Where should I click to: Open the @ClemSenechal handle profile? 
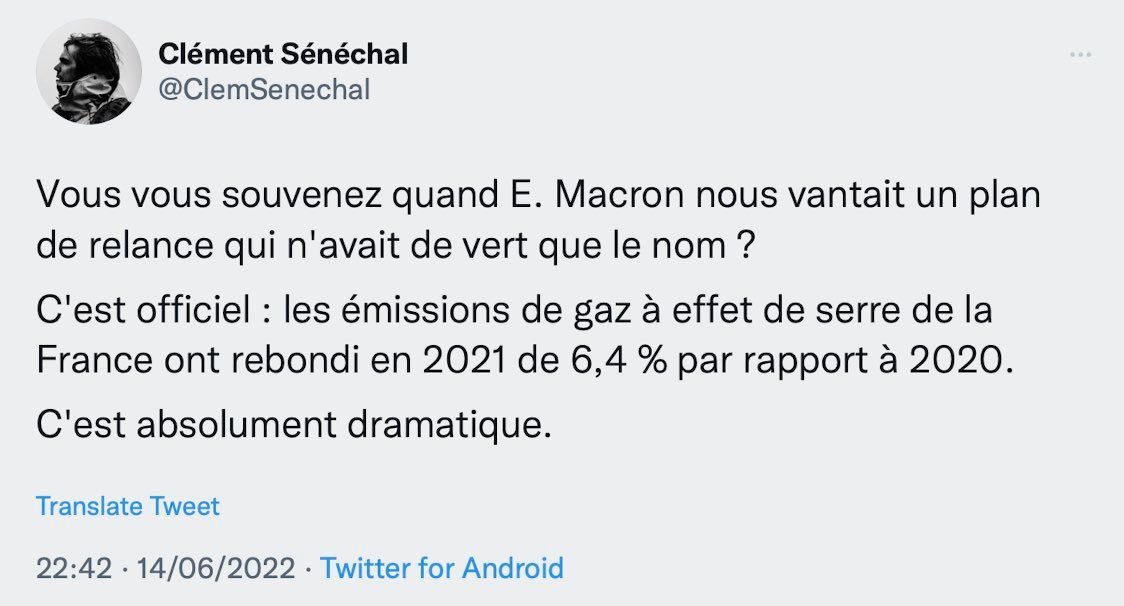[x=264, y=90]
